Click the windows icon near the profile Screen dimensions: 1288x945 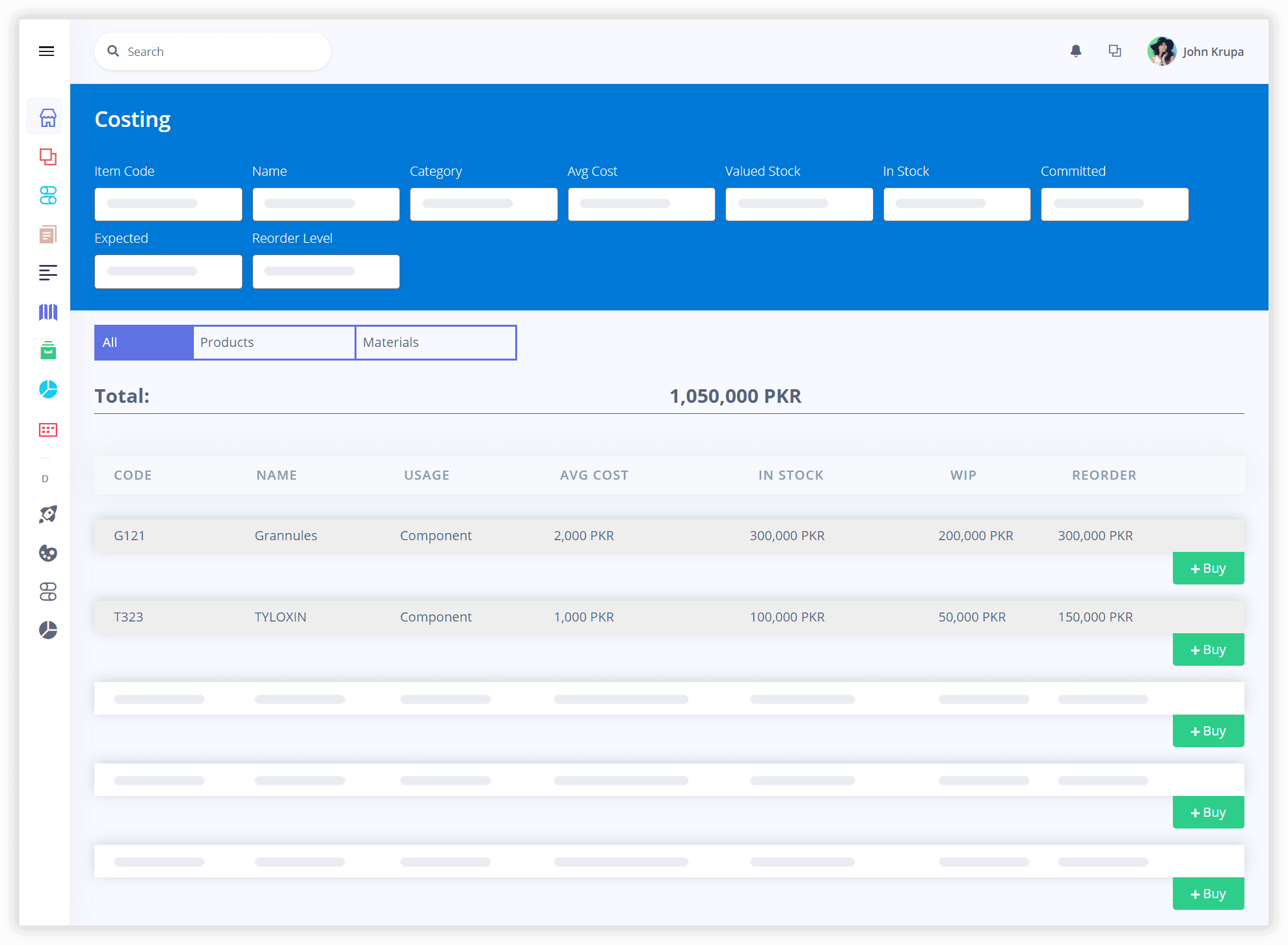1115,51
